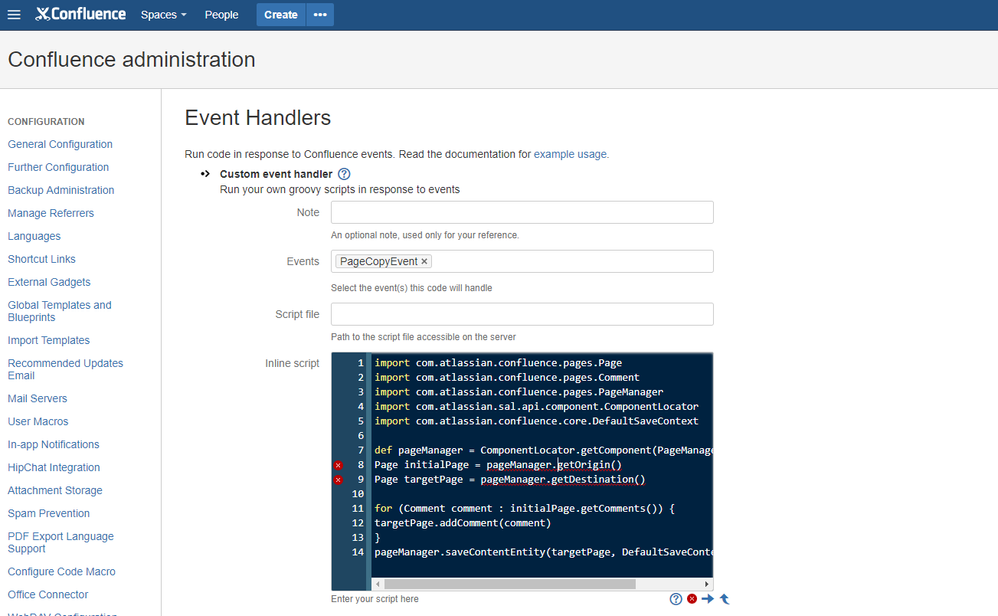Click the code editor horizontal scrollbar thumb
The height and width of the screenshot is (616, 998).
coord(510,584)
